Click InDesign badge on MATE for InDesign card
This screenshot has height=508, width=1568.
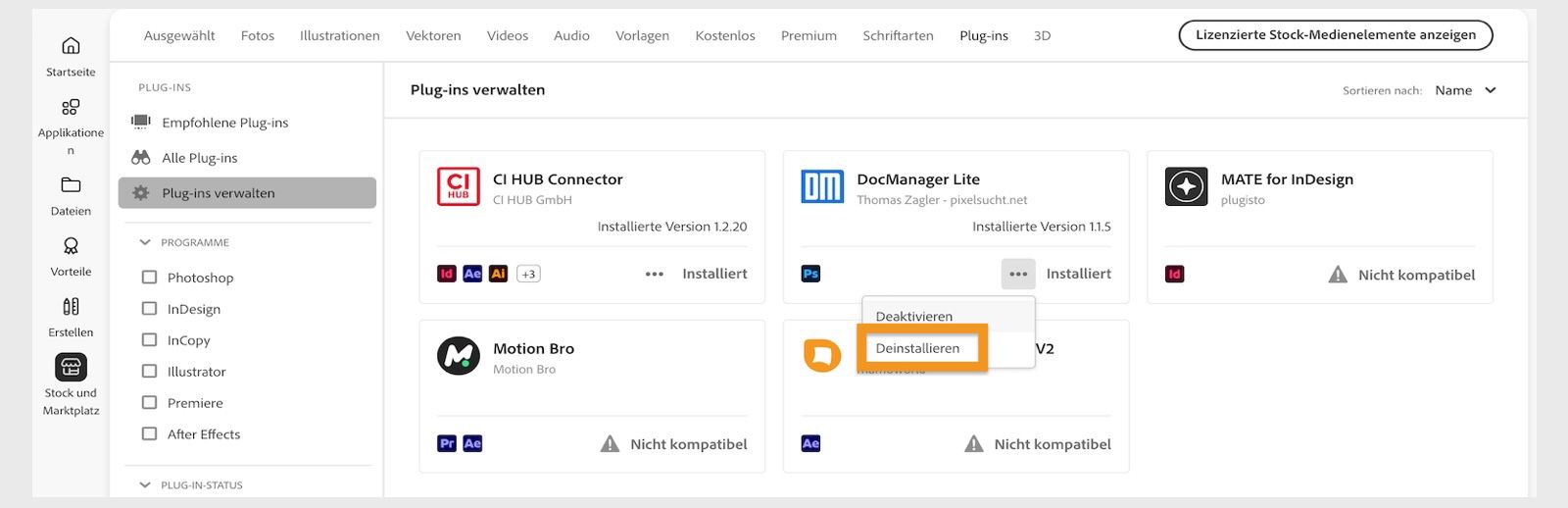(x=1175, y=275)
